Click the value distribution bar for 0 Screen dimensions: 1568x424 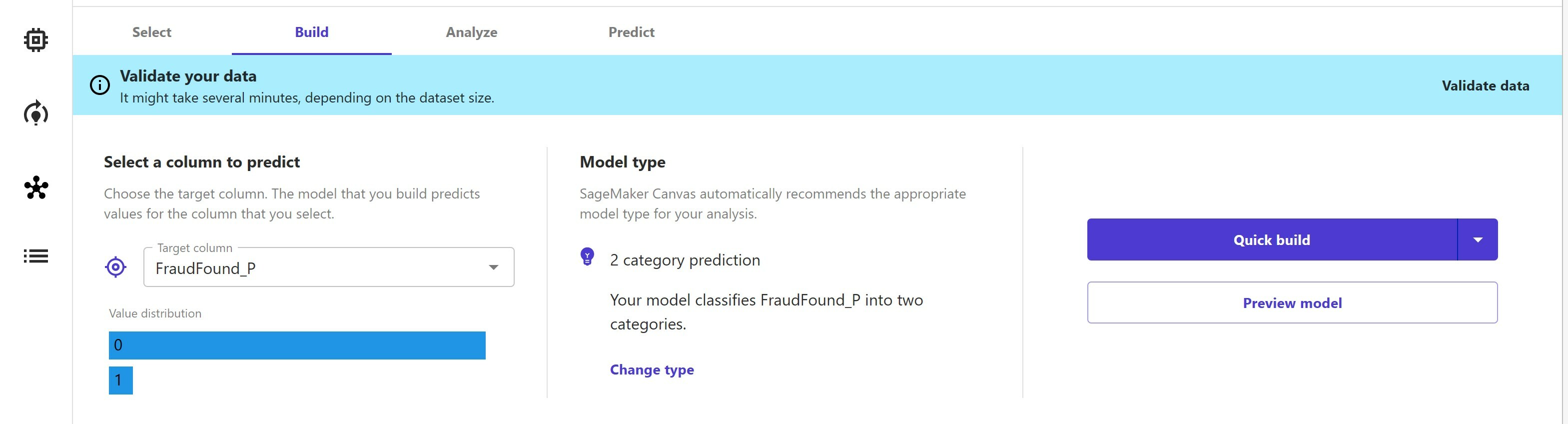point(297,345)
